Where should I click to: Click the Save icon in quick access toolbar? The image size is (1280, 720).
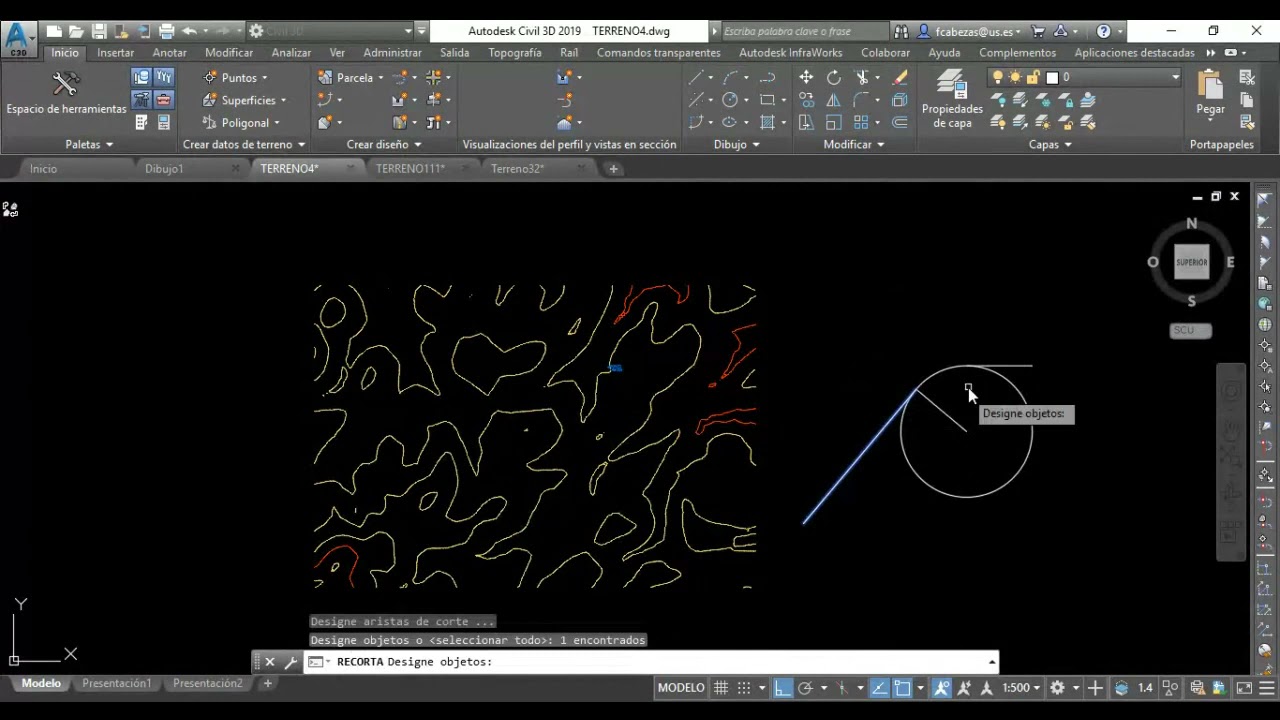coord(99,31)
